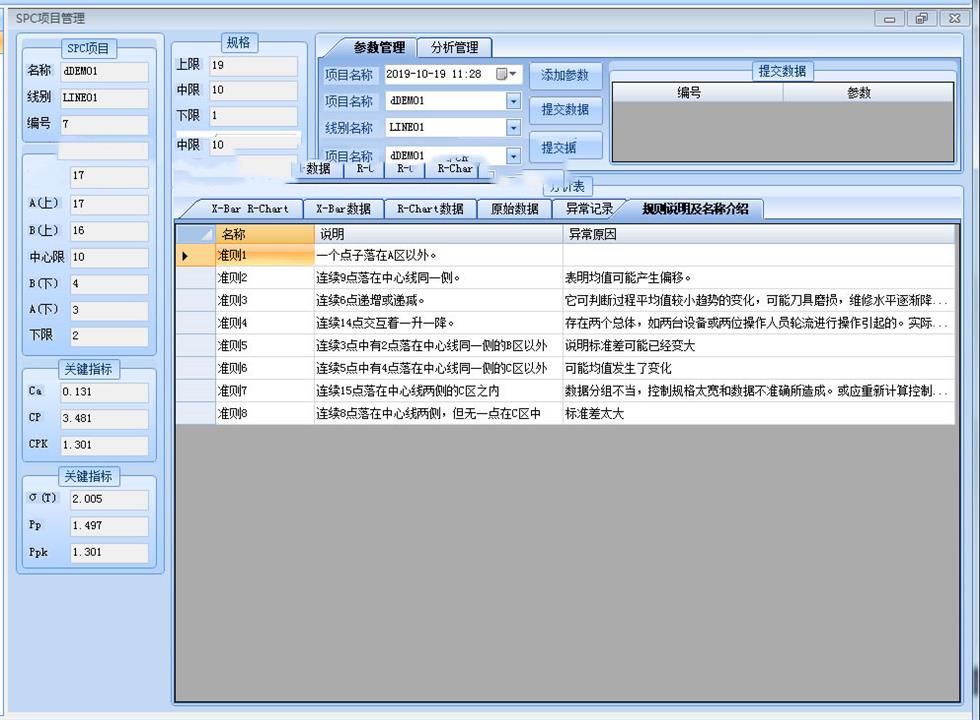
Task: Click the row selector arrow for 准则1
Action: [185, 256]
